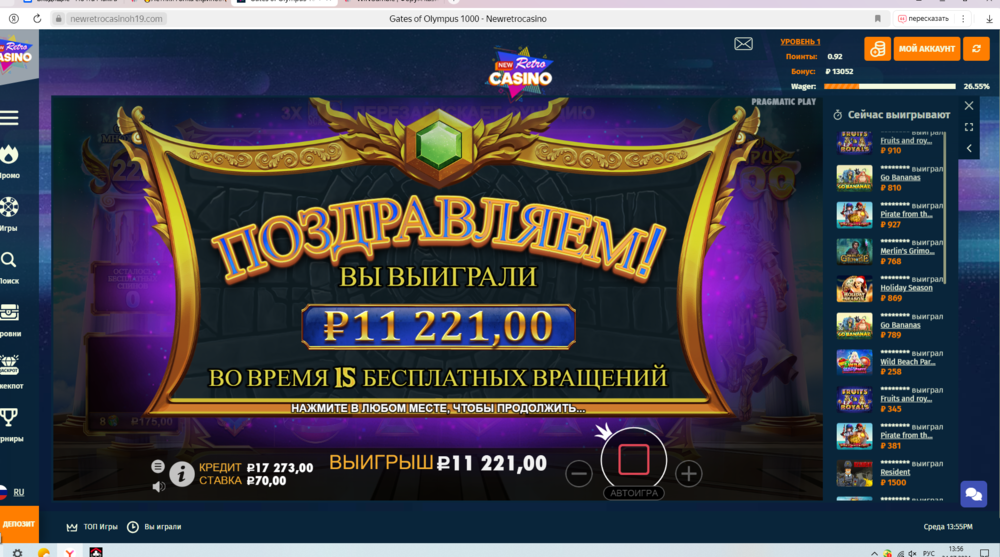The width and height of the screenshot is (1000, 557).
Task: Open the Games chip icon
Action: 9,207
